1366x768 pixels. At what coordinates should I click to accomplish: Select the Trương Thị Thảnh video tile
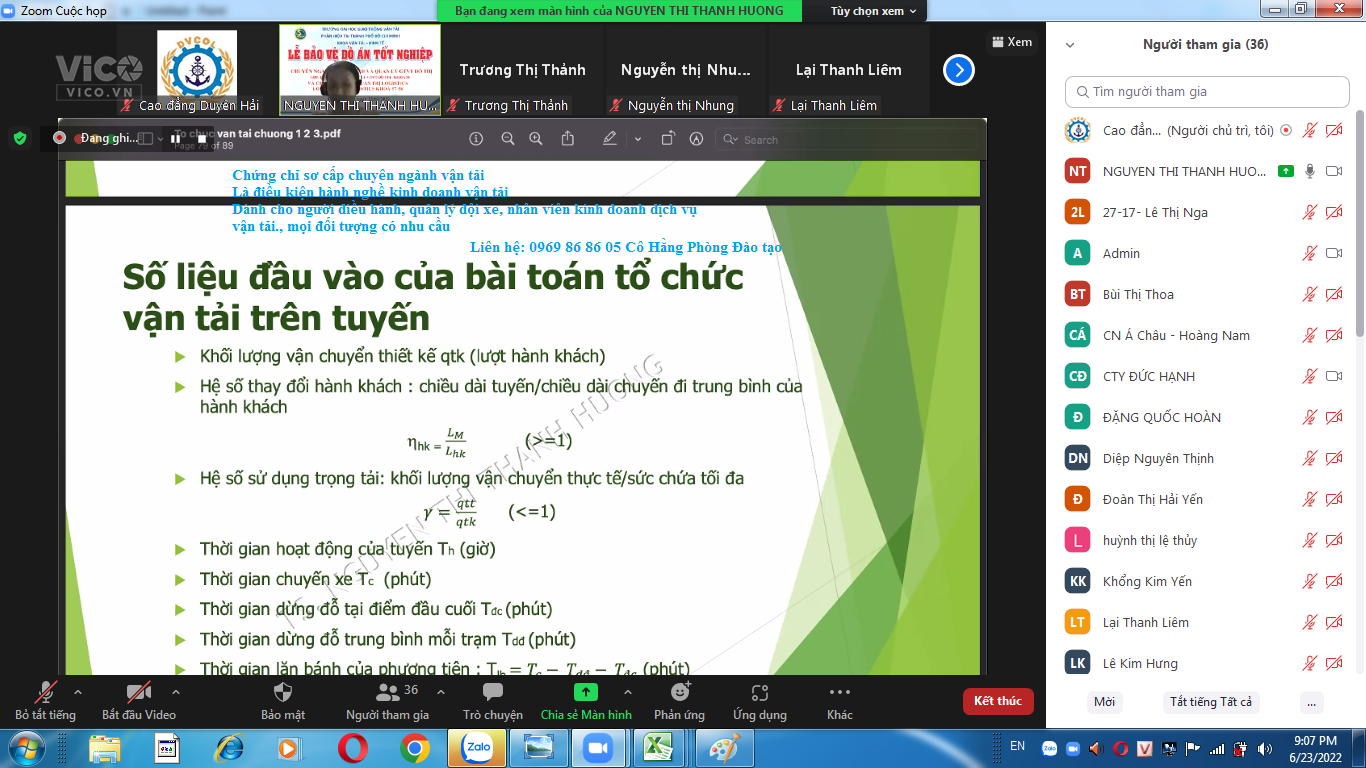[x=523, y=71]
